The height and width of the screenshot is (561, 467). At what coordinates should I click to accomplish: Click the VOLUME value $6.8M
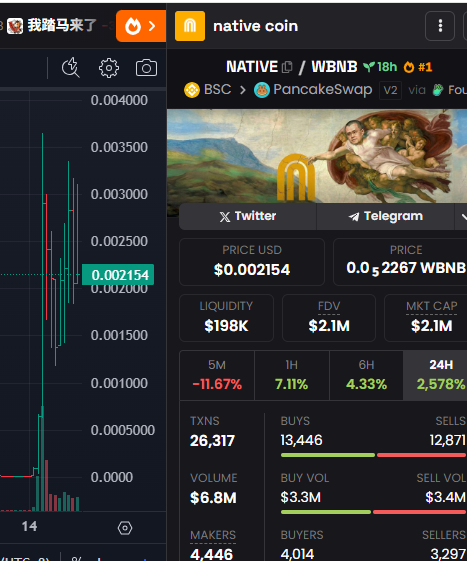(213, 498)
